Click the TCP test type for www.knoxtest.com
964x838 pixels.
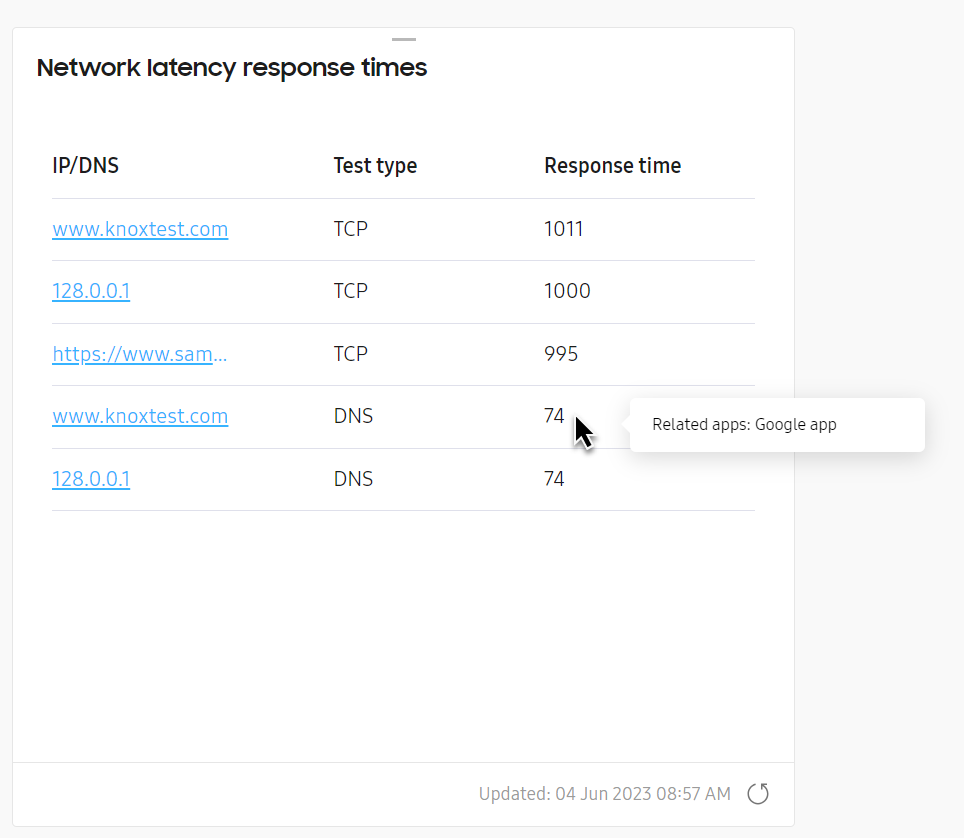(x=350, y=229)
